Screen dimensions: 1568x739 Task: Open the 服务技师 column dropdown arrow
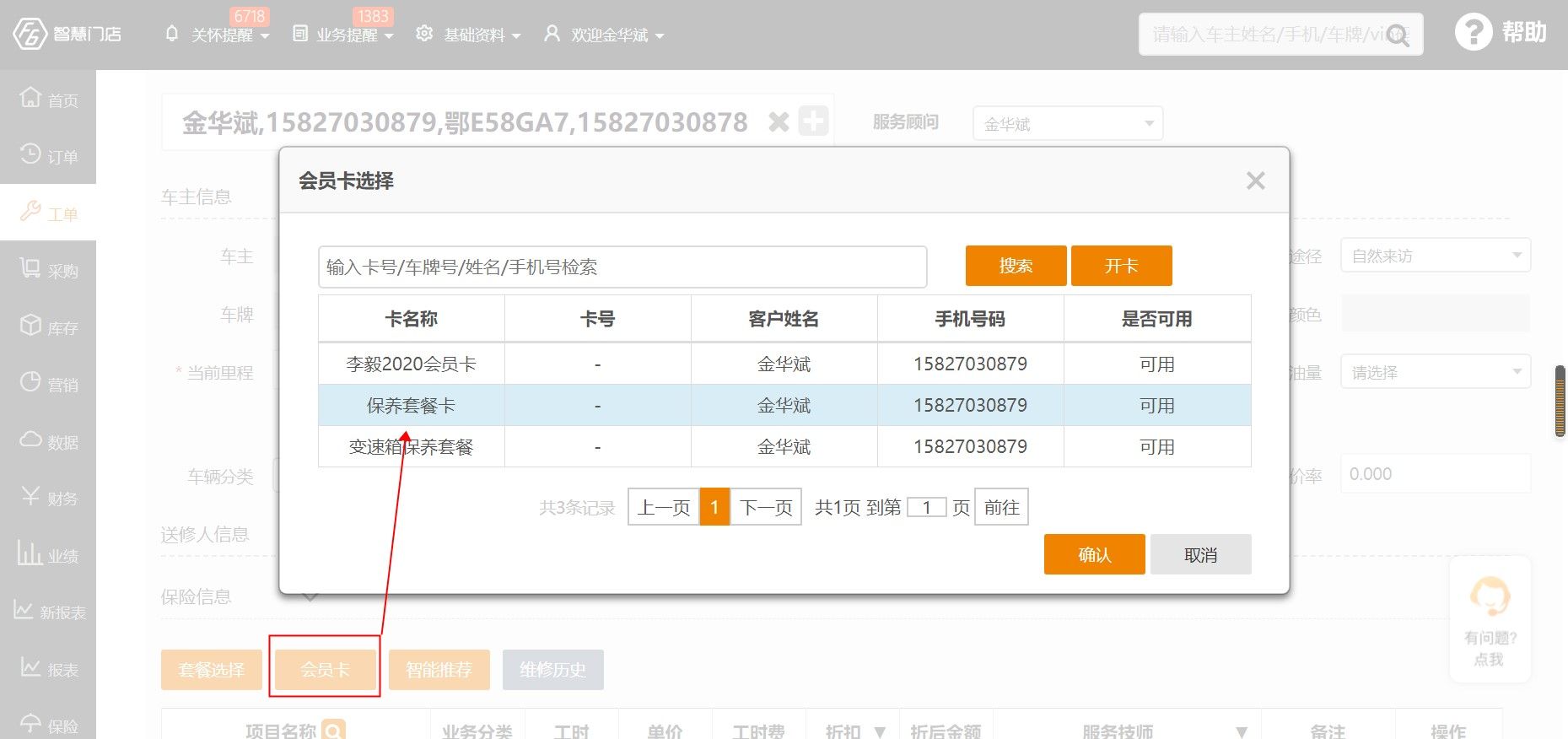click(x=1241, y=731)
